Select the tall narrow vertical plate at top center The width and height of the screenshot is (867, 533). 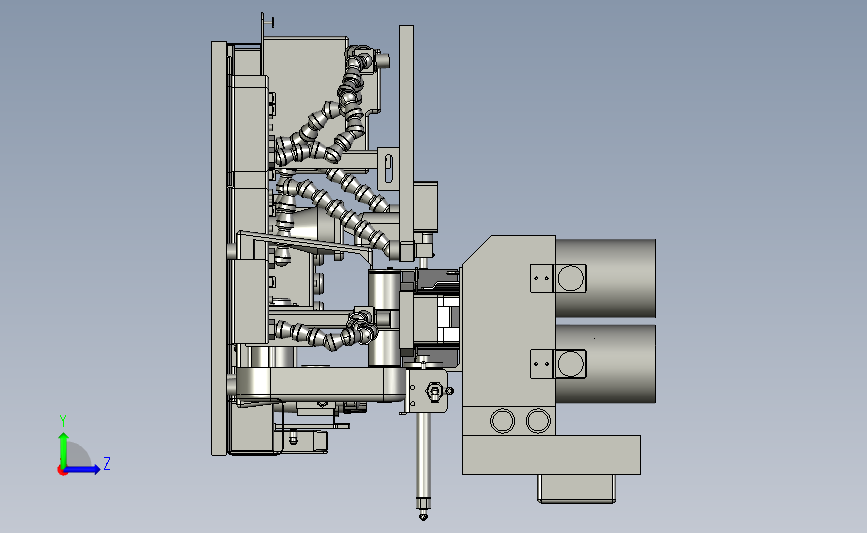point(406,141)
